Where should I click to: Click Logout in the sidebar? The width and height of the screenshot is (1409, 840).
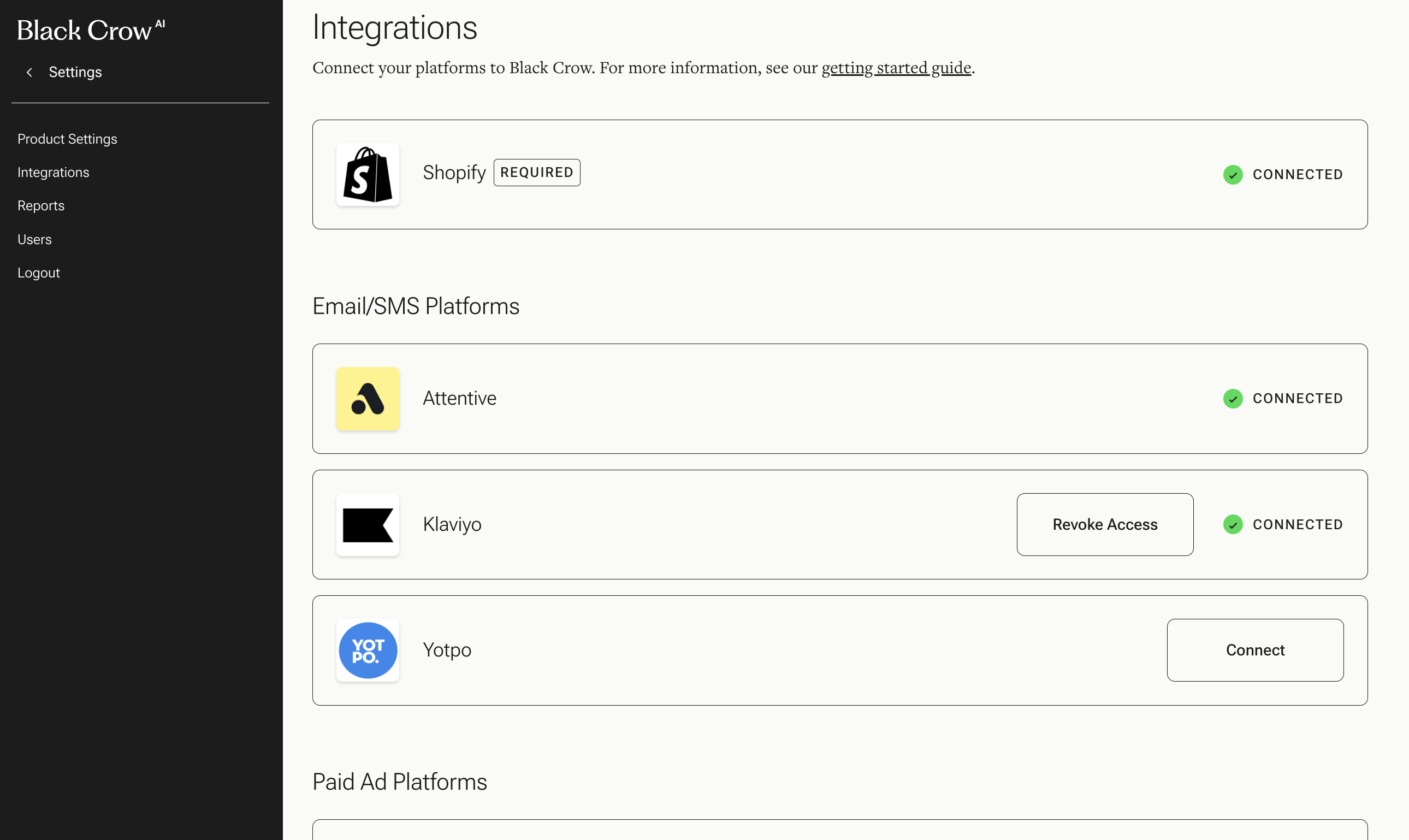tap(38, 273)
